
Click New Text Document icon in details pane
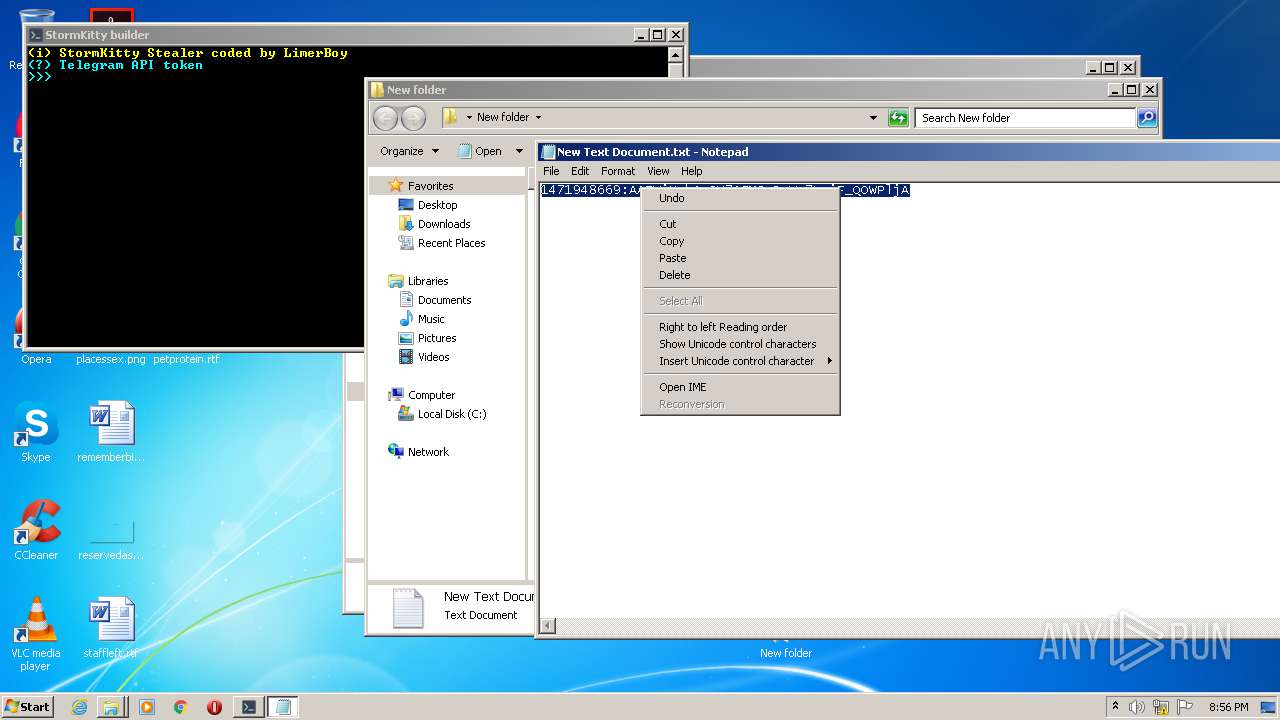coord(408,608)
